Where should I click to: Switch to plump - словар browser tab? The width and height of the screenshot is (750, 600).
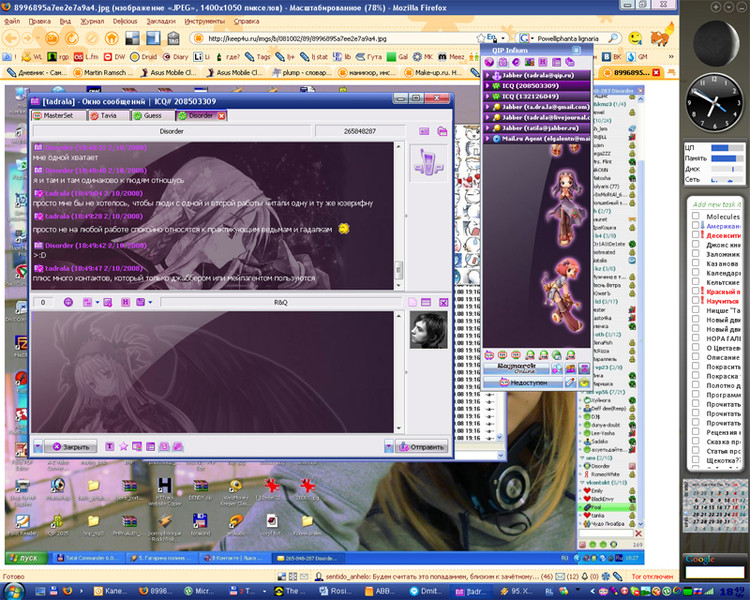[300, 72]
